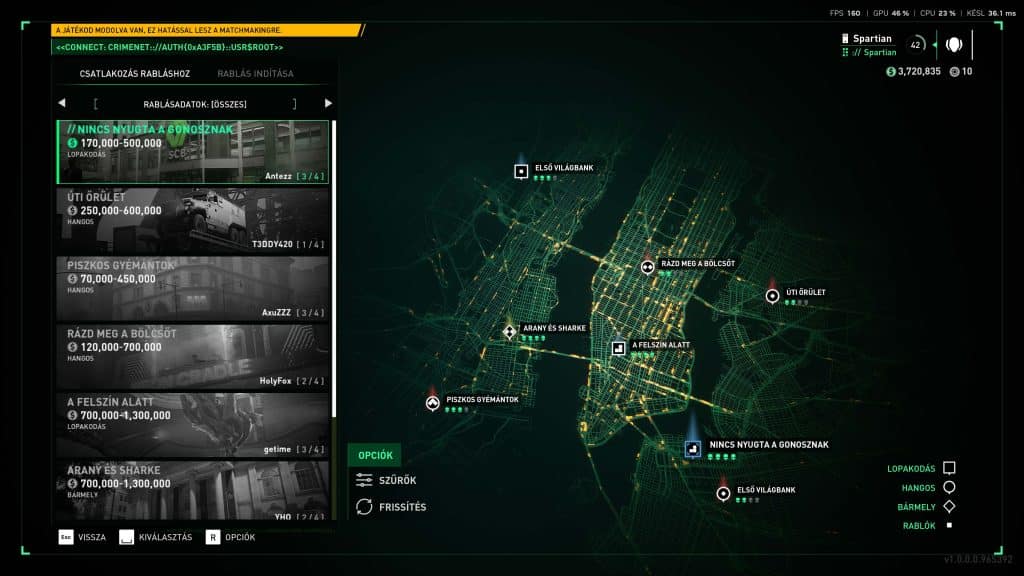Click the Arany és Sharke diamond marker
Image resolution: width=1024 pixels, height=576 pixels.
tap(509, 332)
